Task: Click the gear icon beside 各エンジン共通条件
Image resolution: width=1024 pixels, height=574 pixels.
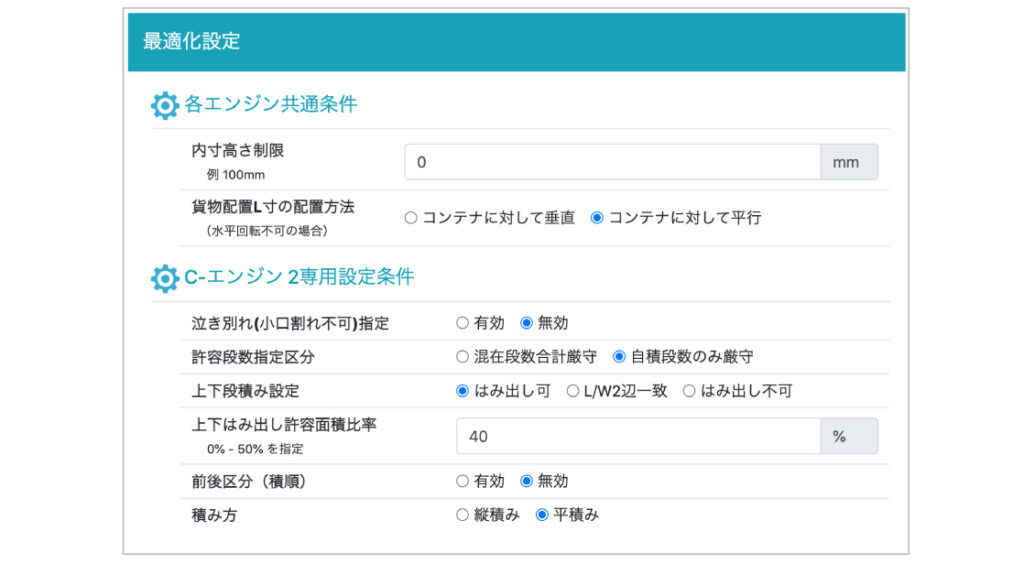Action: tap(164, 105)
